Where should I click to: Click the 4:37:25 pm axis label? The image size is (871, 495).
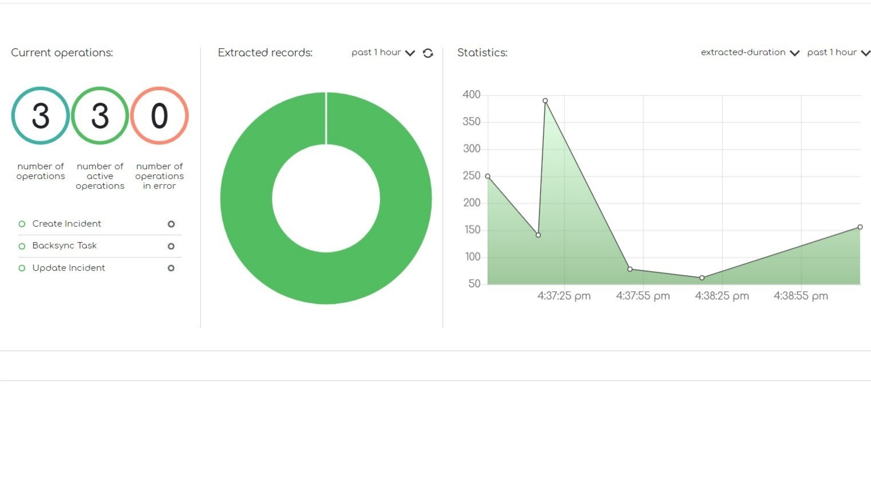click(x=564, y=296)
